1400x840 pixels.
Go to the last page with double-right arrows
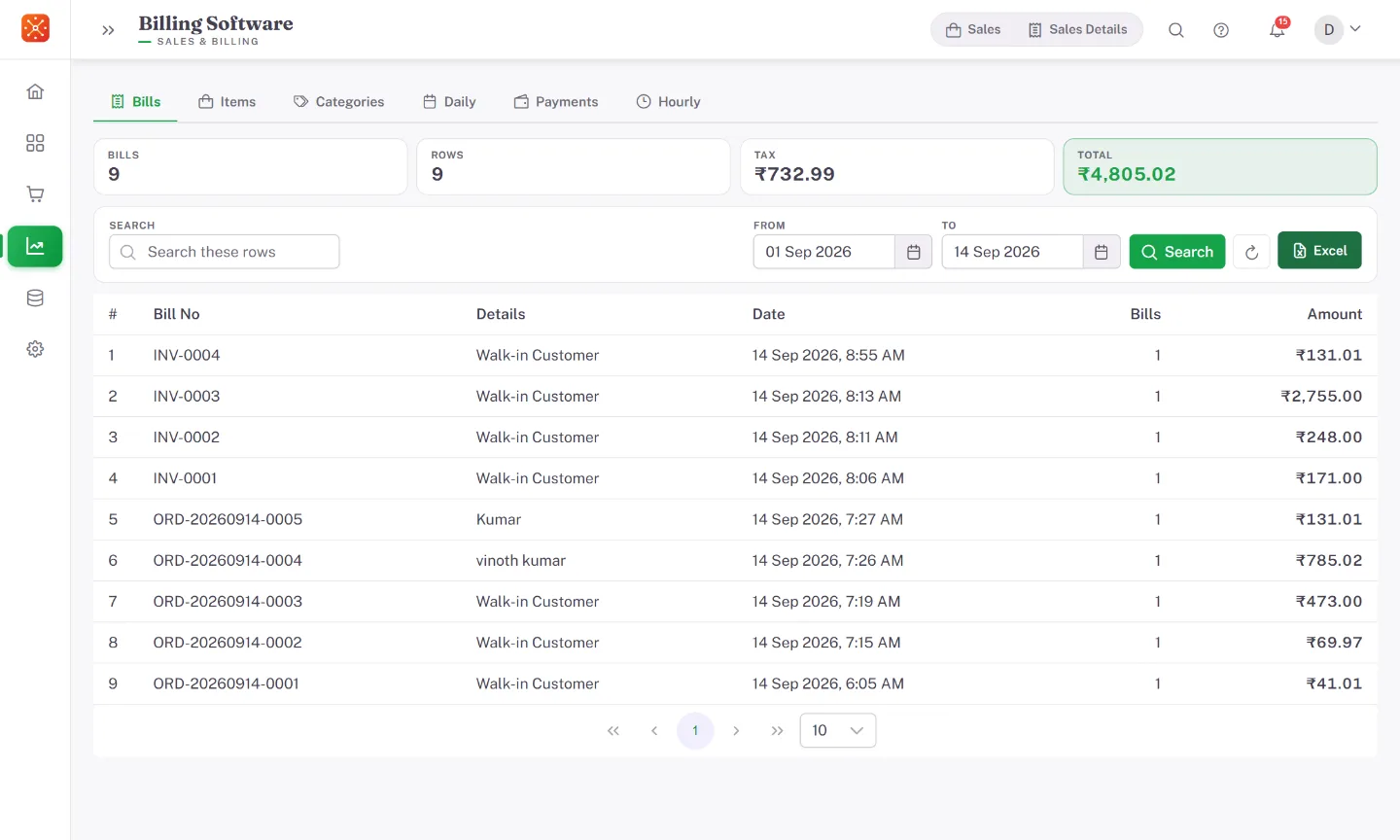[777, 731]
